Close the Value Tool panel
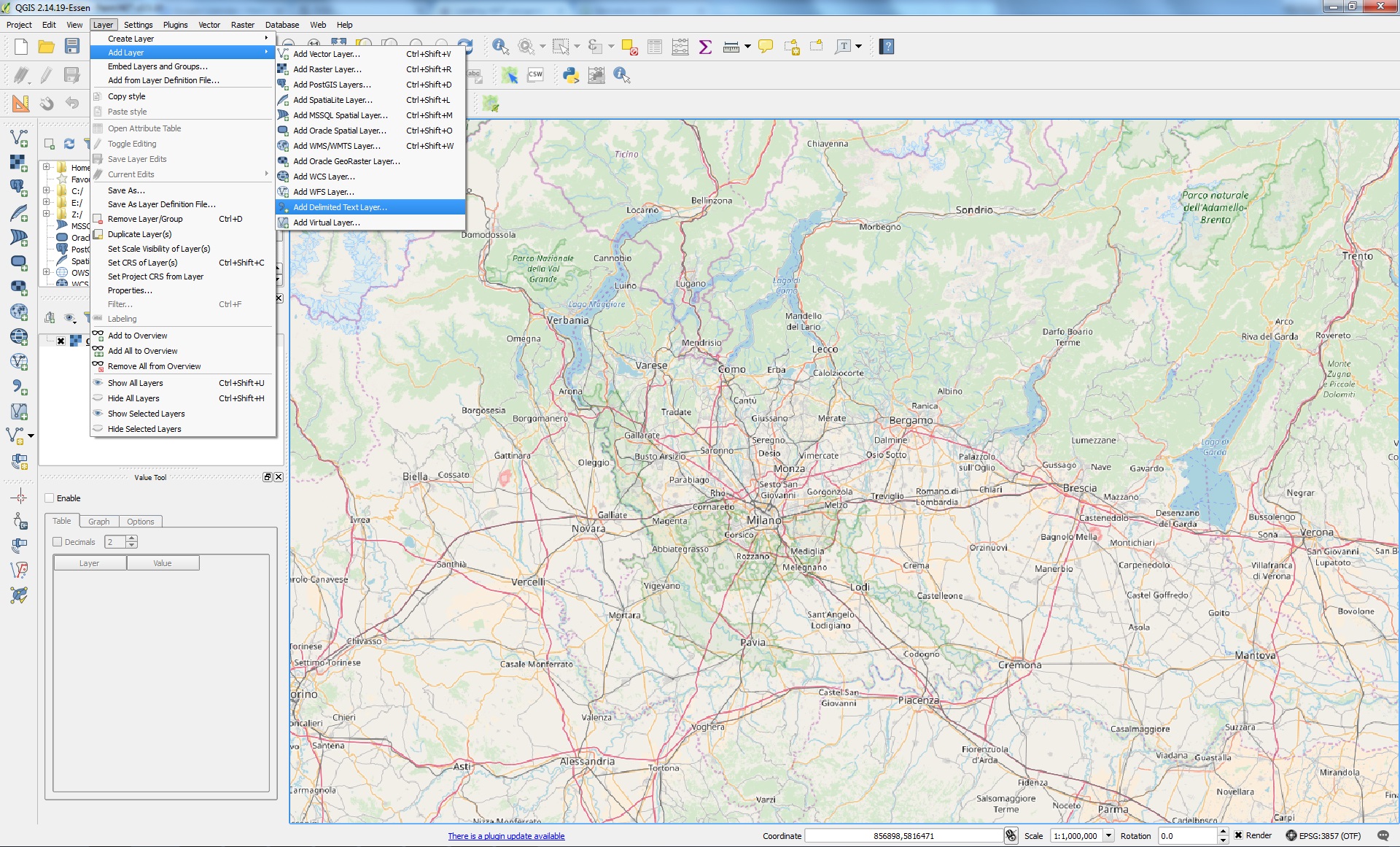1400x847 pixels. coord(279,477)
